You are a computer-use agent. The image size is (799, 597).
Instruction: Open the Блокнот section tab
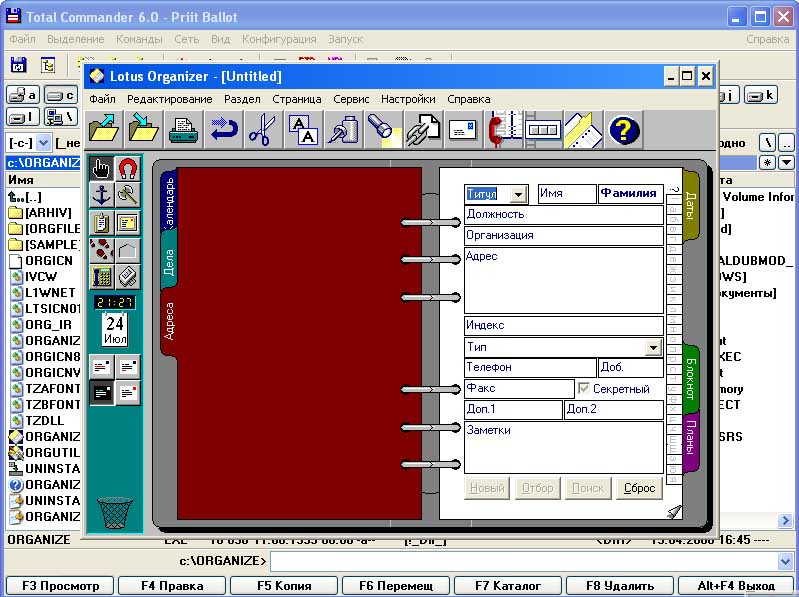pos(690,378)
